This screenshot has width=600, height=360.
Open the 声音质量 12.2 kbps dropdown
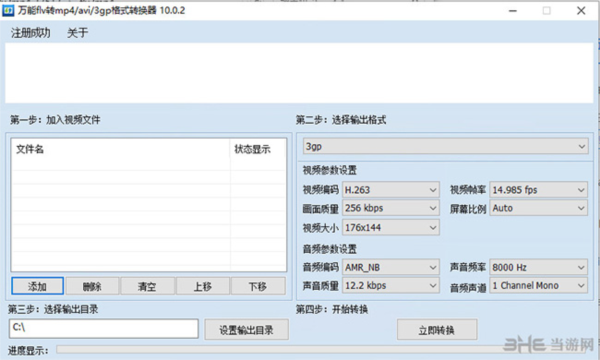click(x=391, y=286)
